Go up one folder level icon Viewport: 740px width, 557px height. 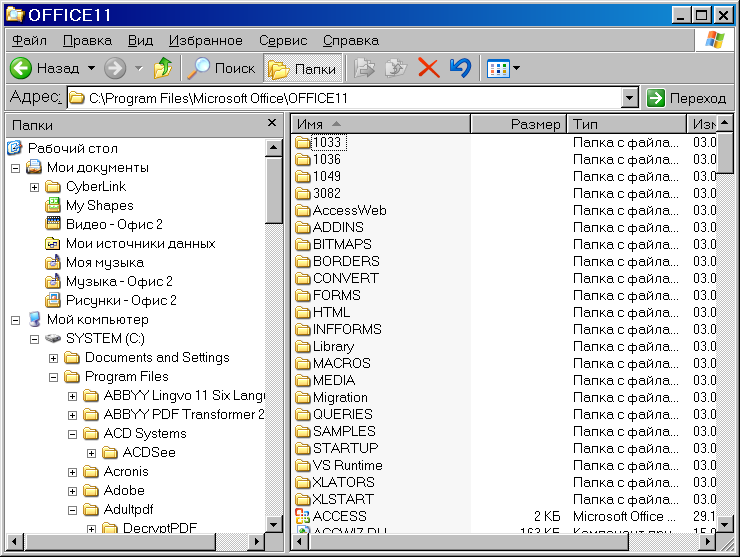[163, 68]
